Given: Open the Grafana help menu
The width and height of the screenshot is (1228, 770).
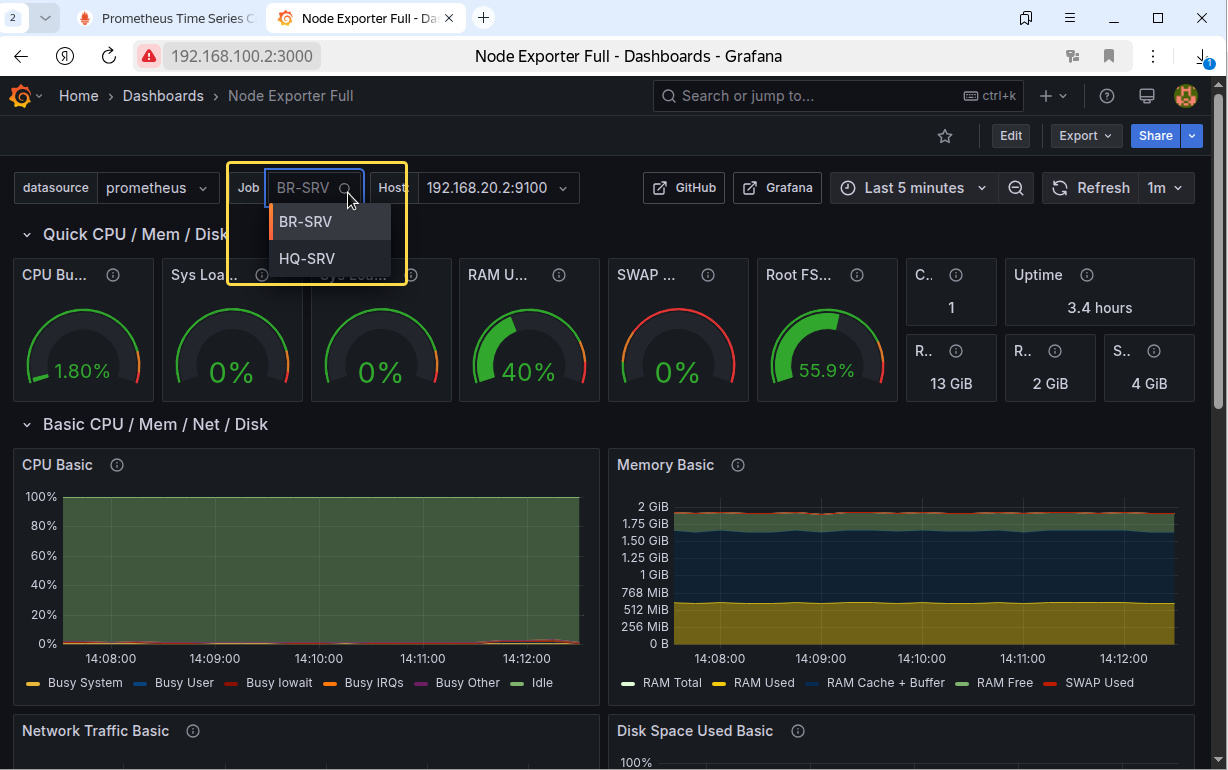Looking at the screenshot, I should tap(1107, 96).
